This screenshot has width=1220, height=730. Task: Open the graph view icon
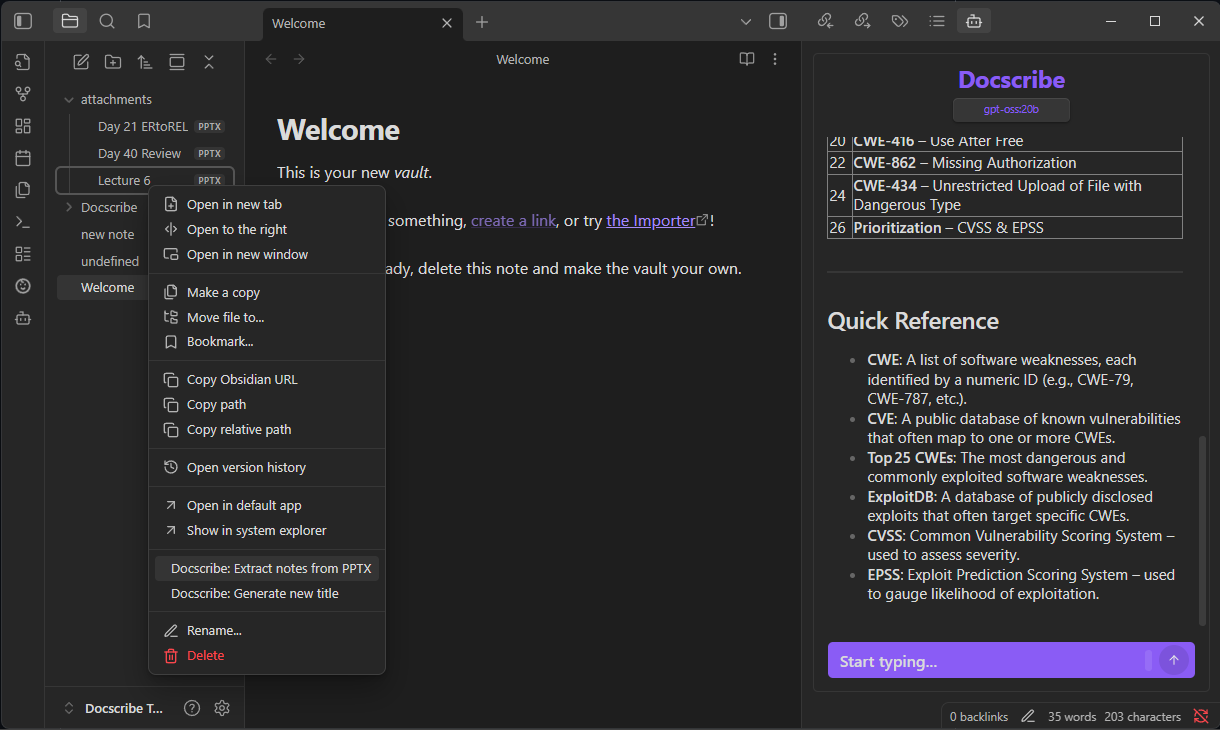(22, 93)
